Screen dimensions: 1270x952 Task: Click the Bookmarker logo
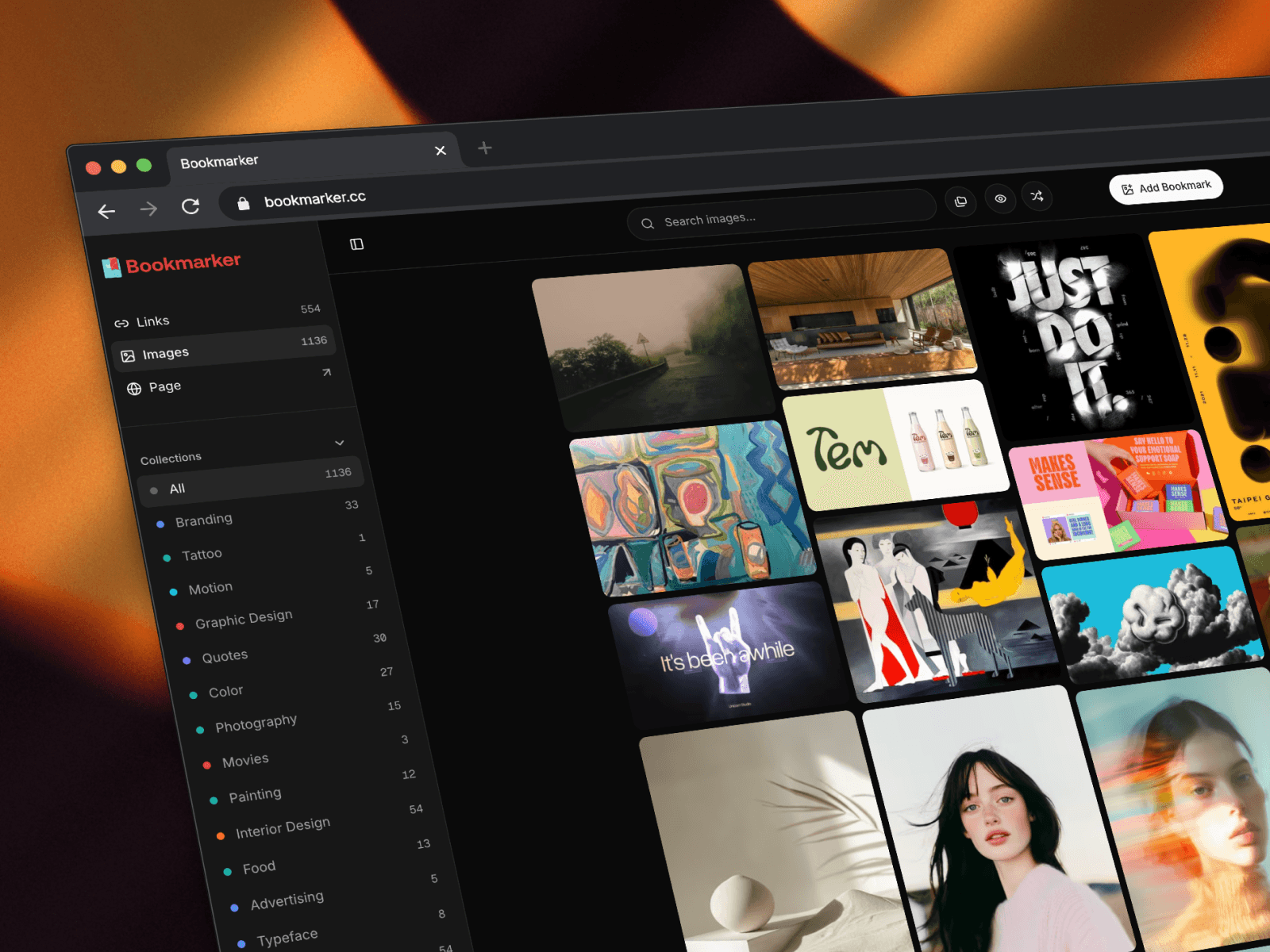click(171, 264)
